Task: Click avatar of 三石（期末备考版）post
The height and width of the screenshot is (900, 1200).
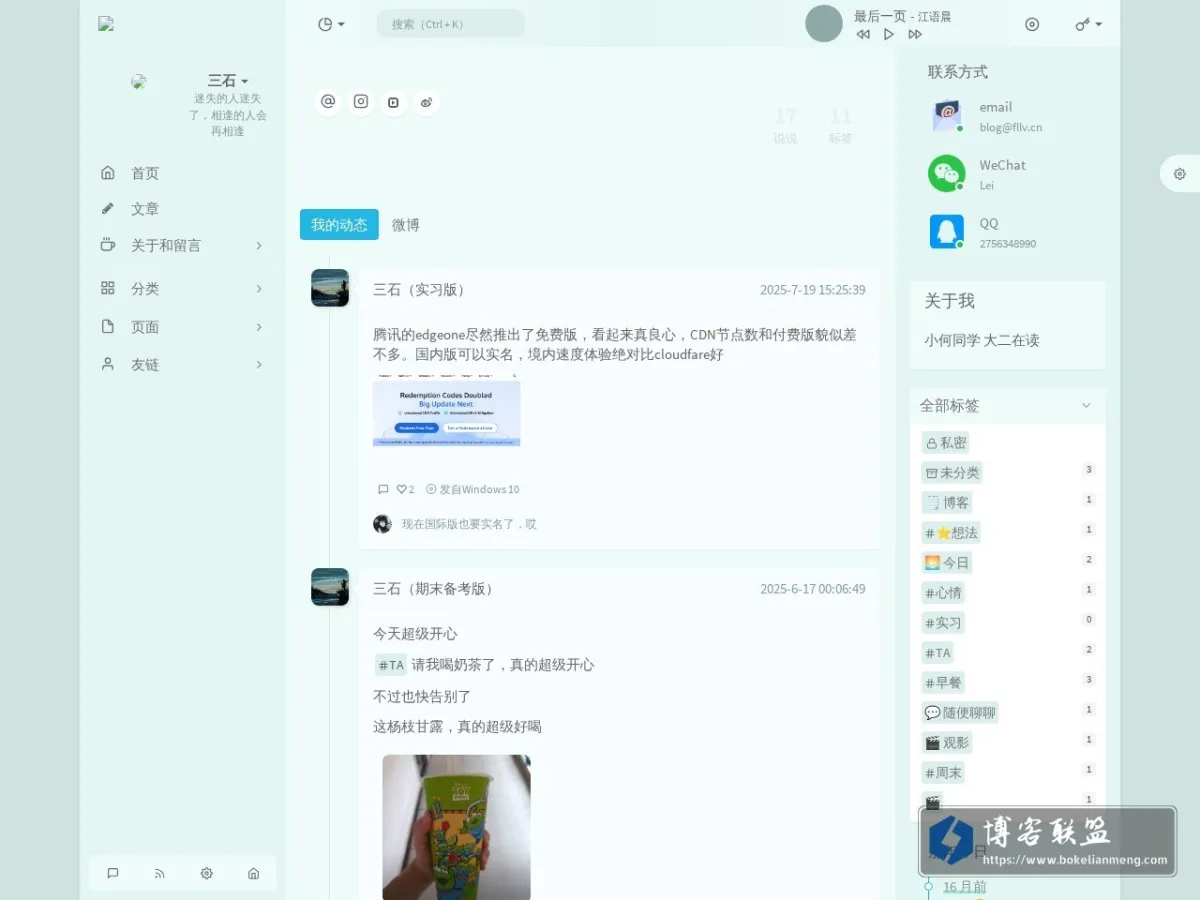Action: (330, 587)
